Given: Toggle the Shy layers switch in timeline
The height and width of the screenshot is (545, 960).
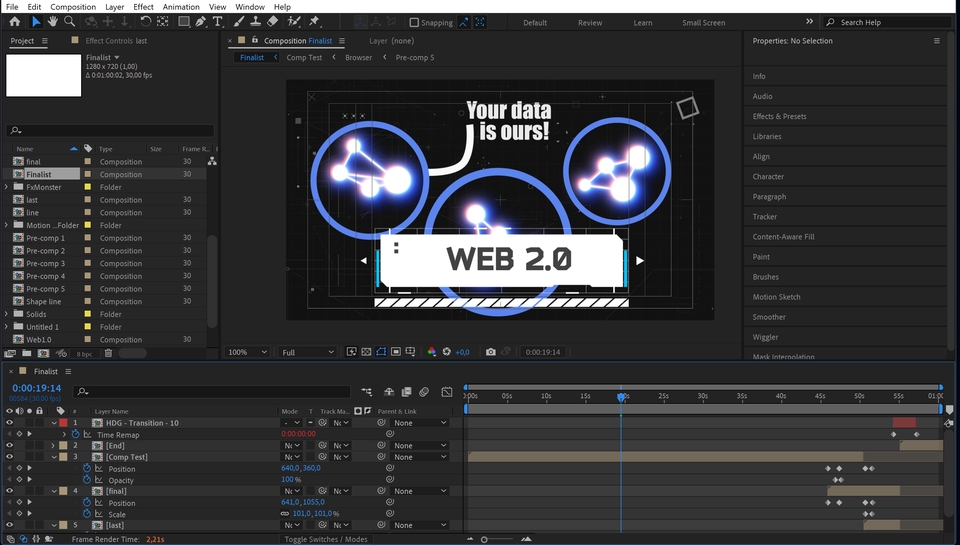Looking at the screenshot, I should (x=389, y=392).
